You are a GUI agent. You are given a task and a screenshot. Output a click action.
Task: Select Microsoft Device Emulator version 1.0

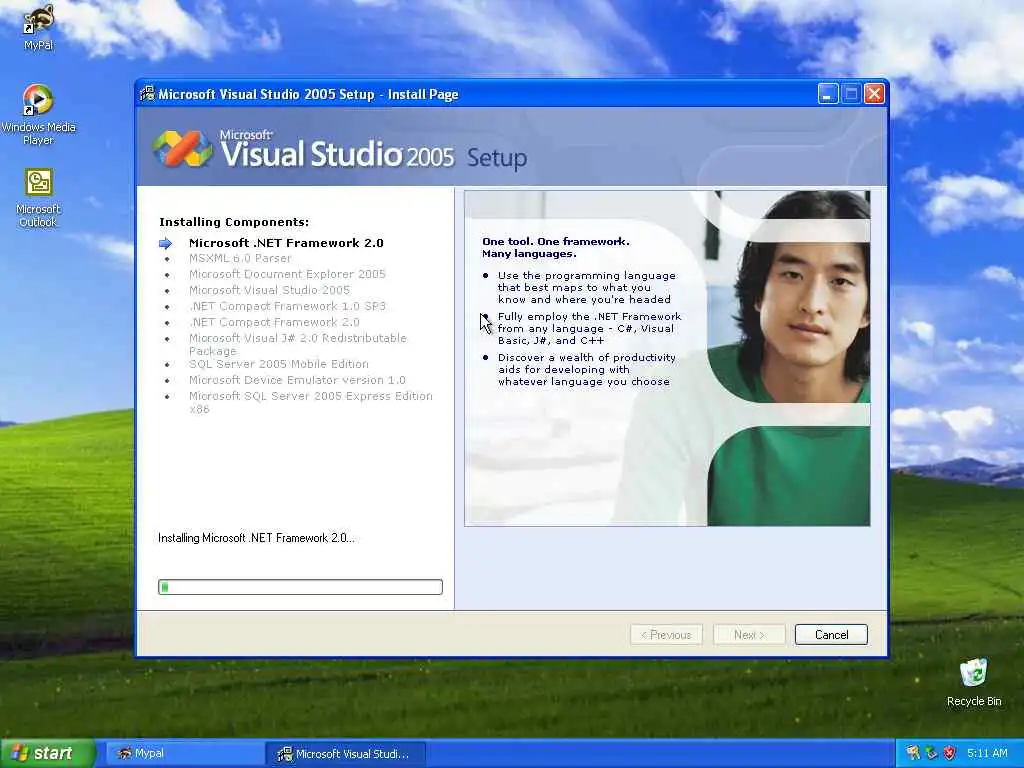(296, 380)
